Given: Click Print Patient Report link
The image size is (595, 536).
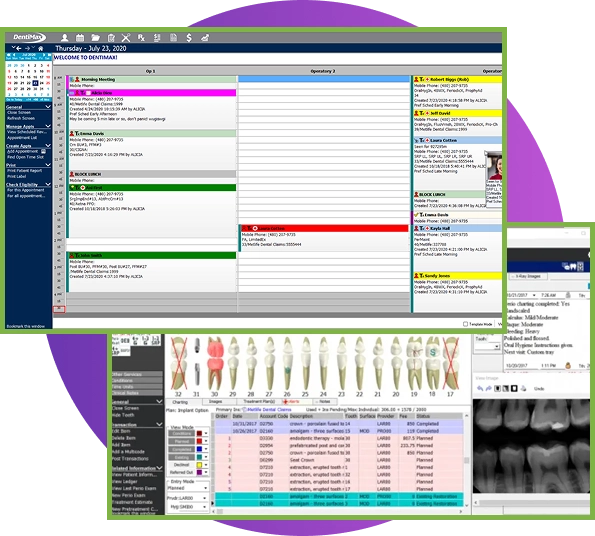Looking at the screenshot, I should tap(24, 171).
